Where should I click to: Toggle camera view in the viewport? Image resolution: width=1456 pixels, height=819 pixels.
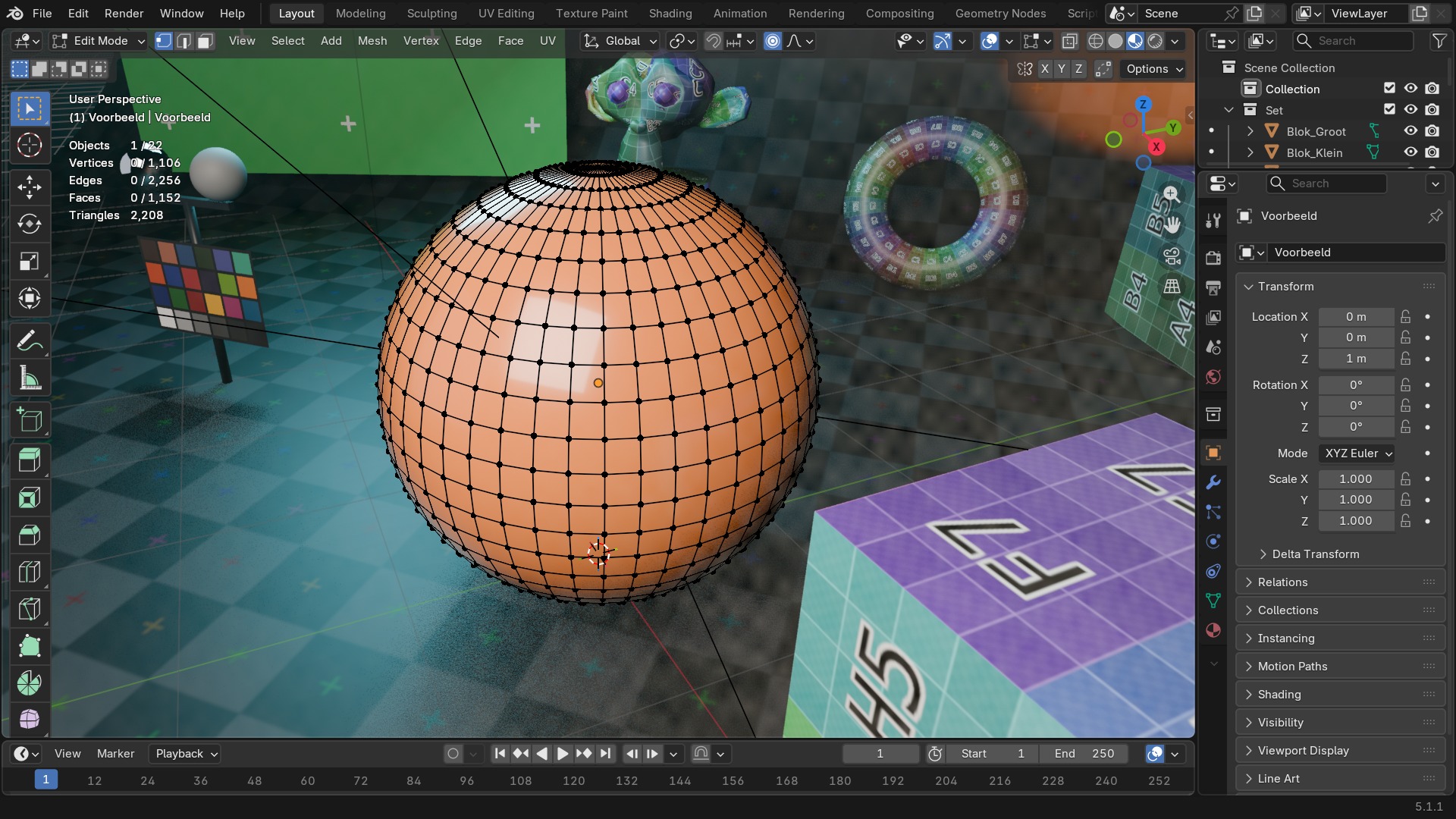click(x=1172, y=256)
